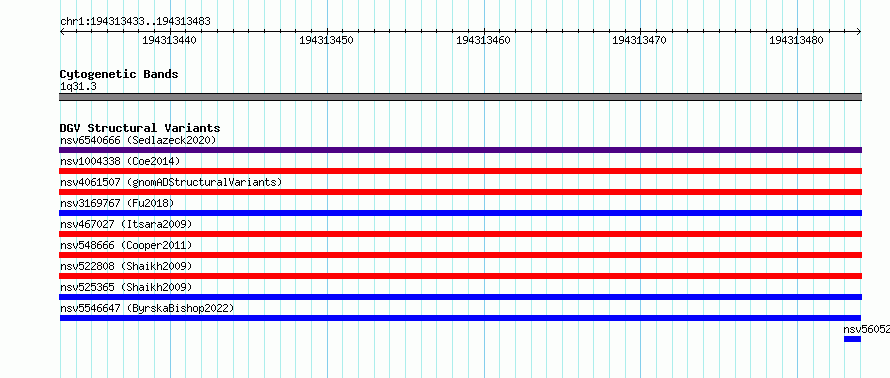890x378 pixels.
Task: Click the Cytogenetic Bands track heading
Action: point(119,74)
